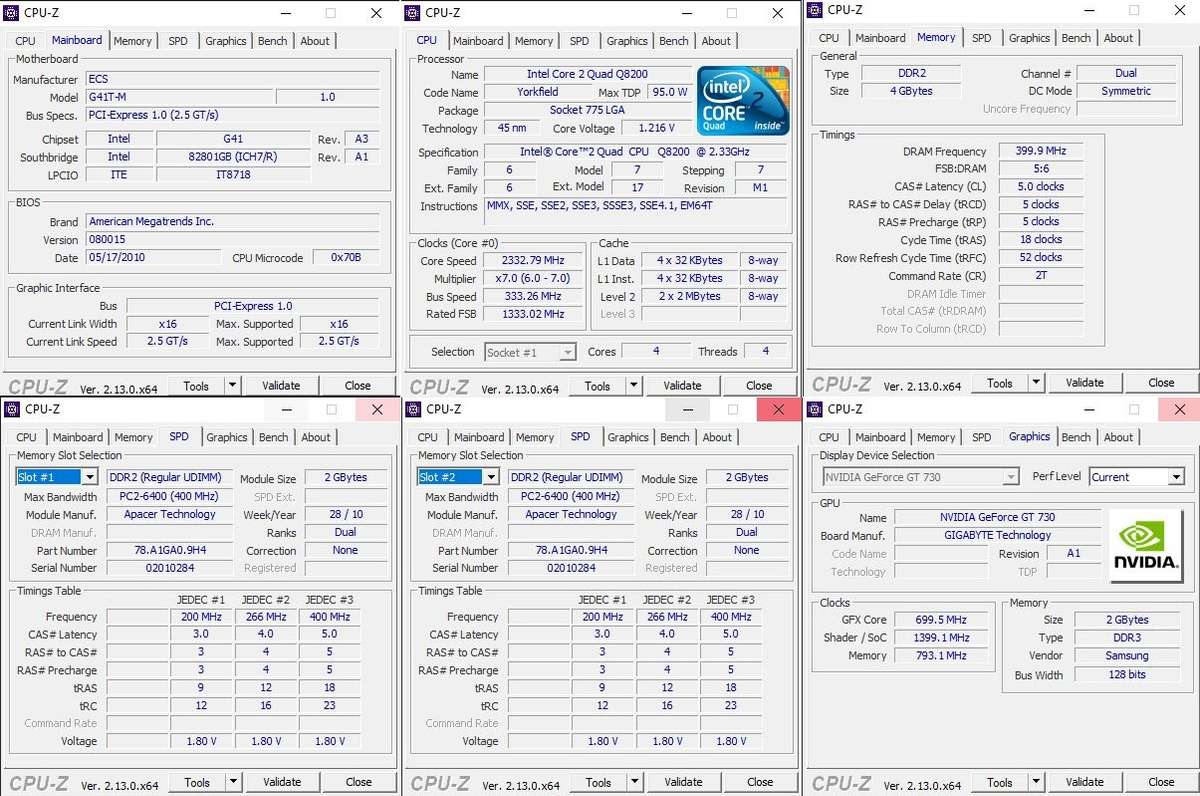
Task: Click the Validate button in the Memory window
Action: (1086, 382)
